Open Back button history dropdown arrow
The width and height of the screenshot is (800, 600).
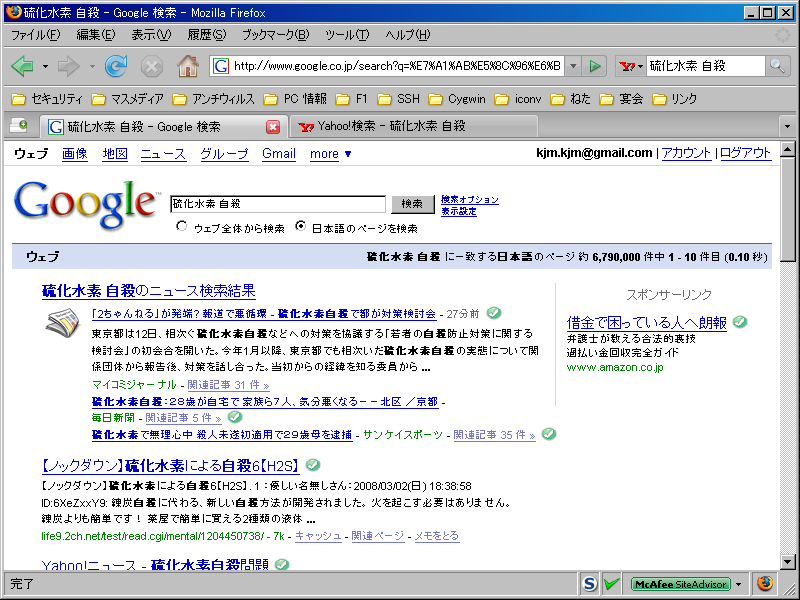coord(45,66)
